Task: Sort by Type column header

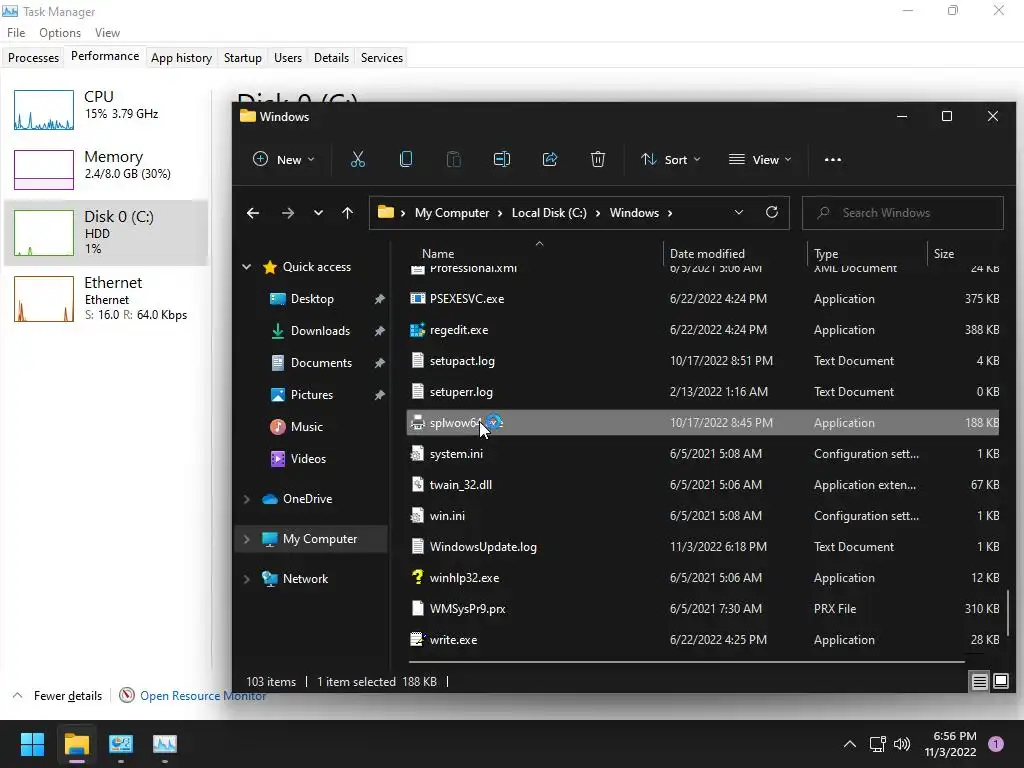Action: click(x=826, y=253)
